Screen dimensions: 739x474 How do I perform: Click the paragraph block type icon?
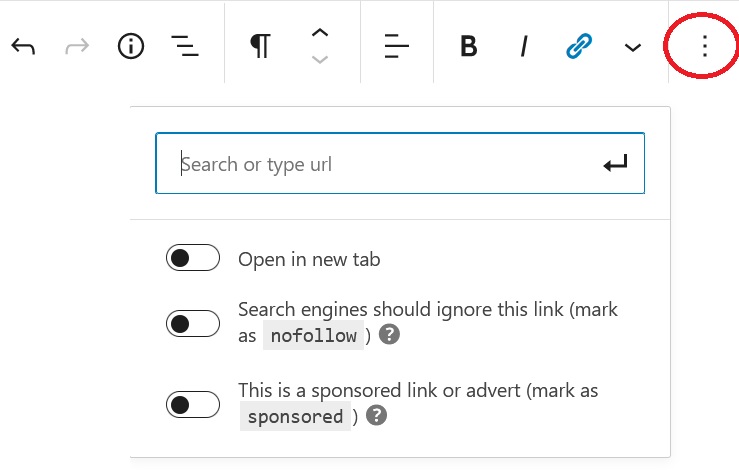pos(261,46)
